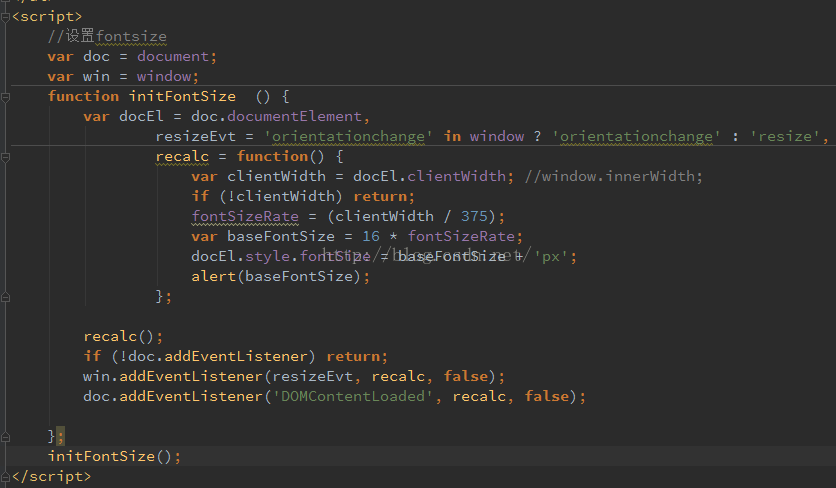Click the word 'document' in var doc line
Viewport: 836px width, 488px height.
pyautogui.click(x=173, y=57)
